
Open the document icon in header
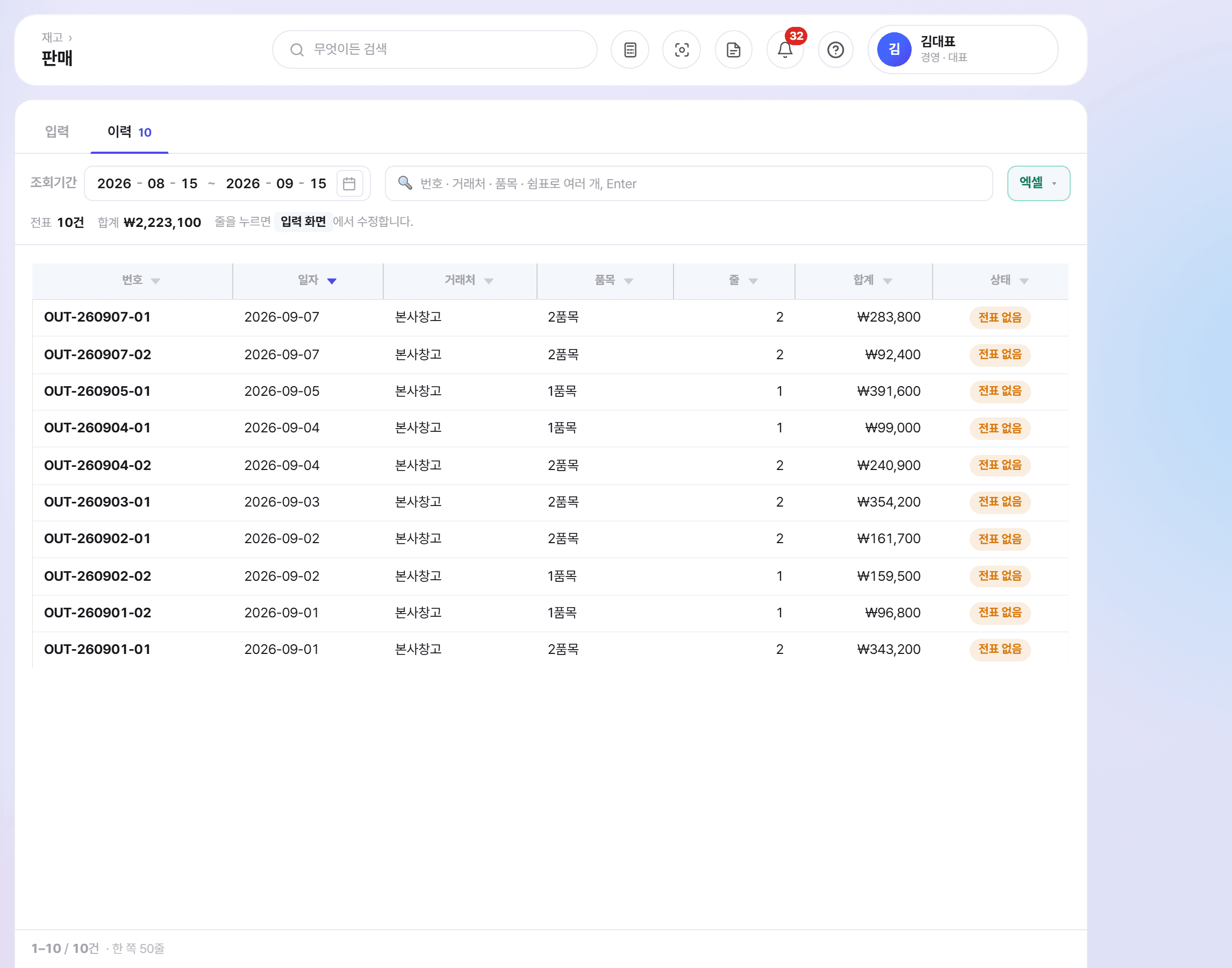click(734, 50)
